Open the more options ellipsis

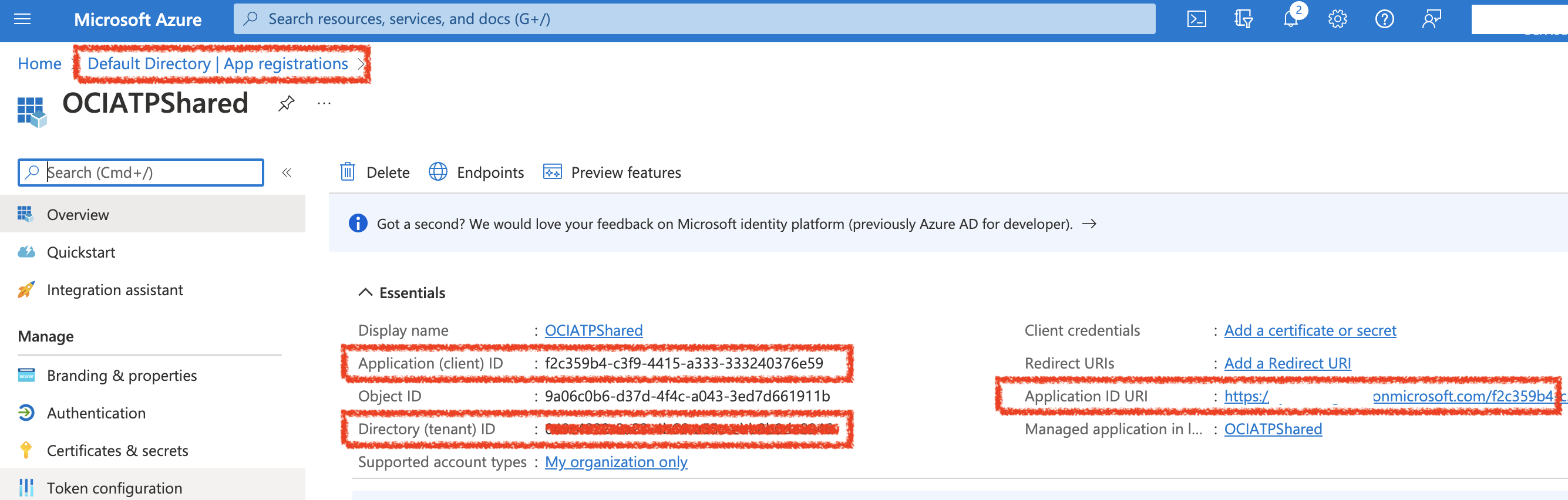[324, 103]
